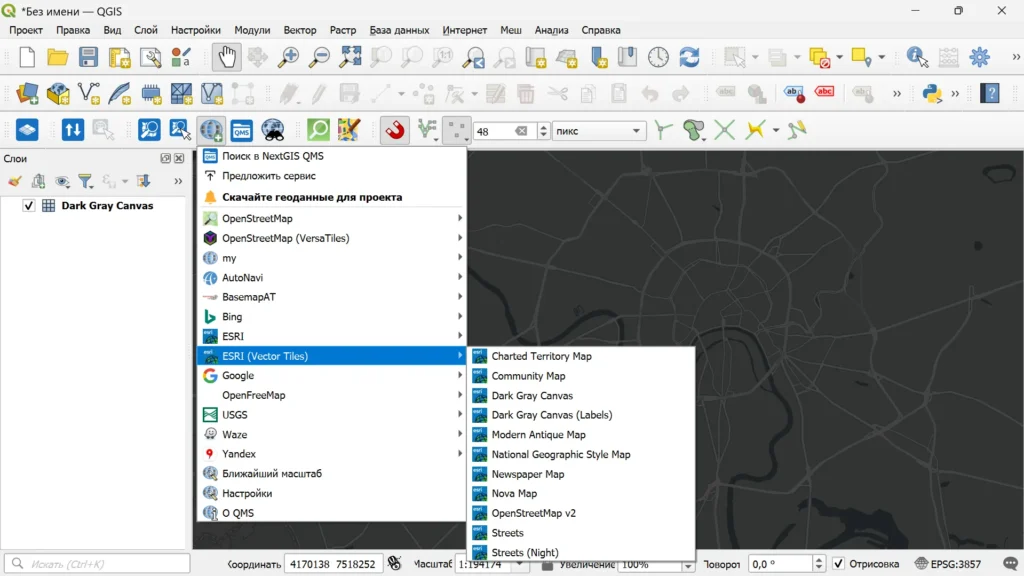Open the messages log speech bubble
The height and width of the screenshot is (576, 1024).
click(x=1010, y=564)
